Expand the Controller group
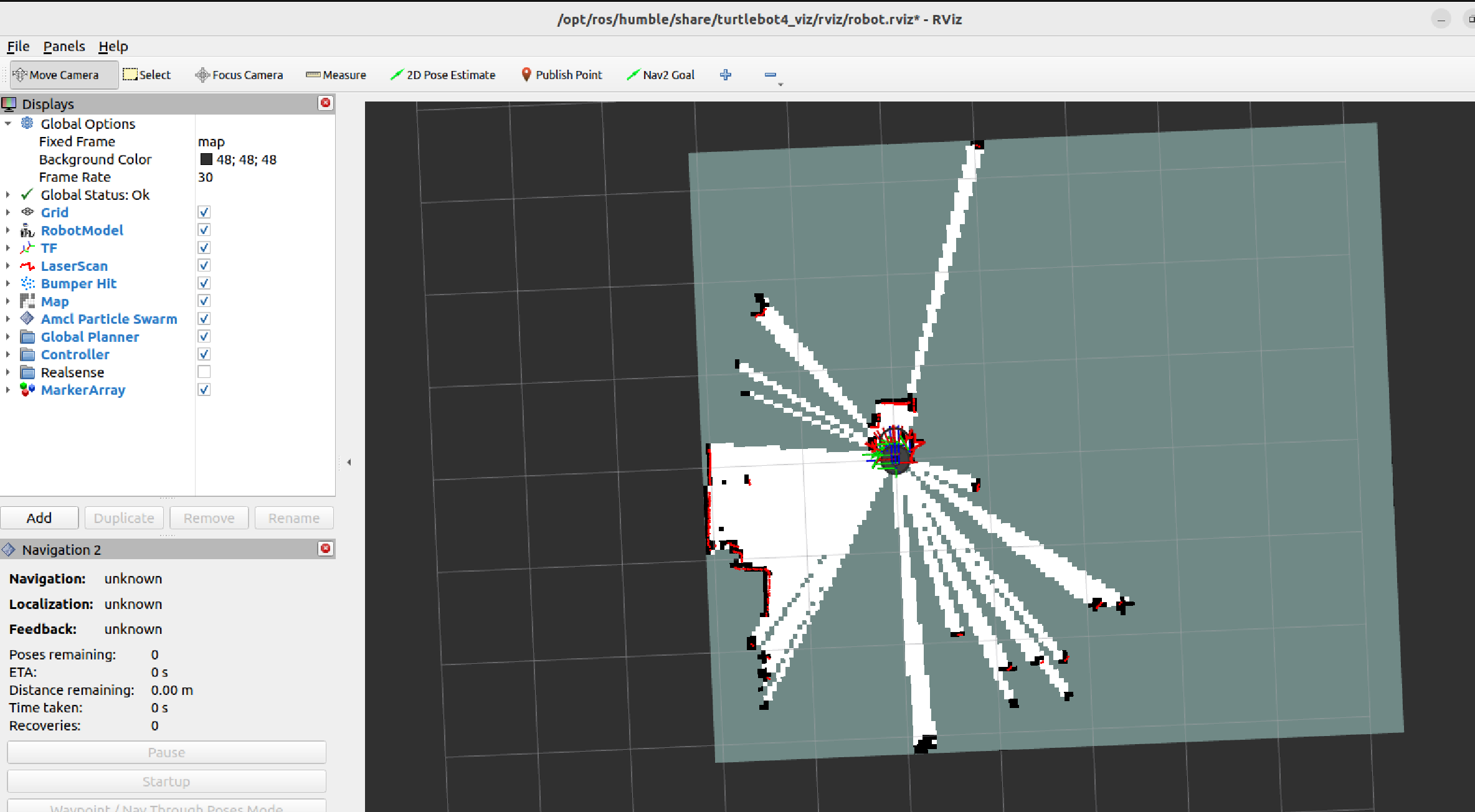 [8, 354]
